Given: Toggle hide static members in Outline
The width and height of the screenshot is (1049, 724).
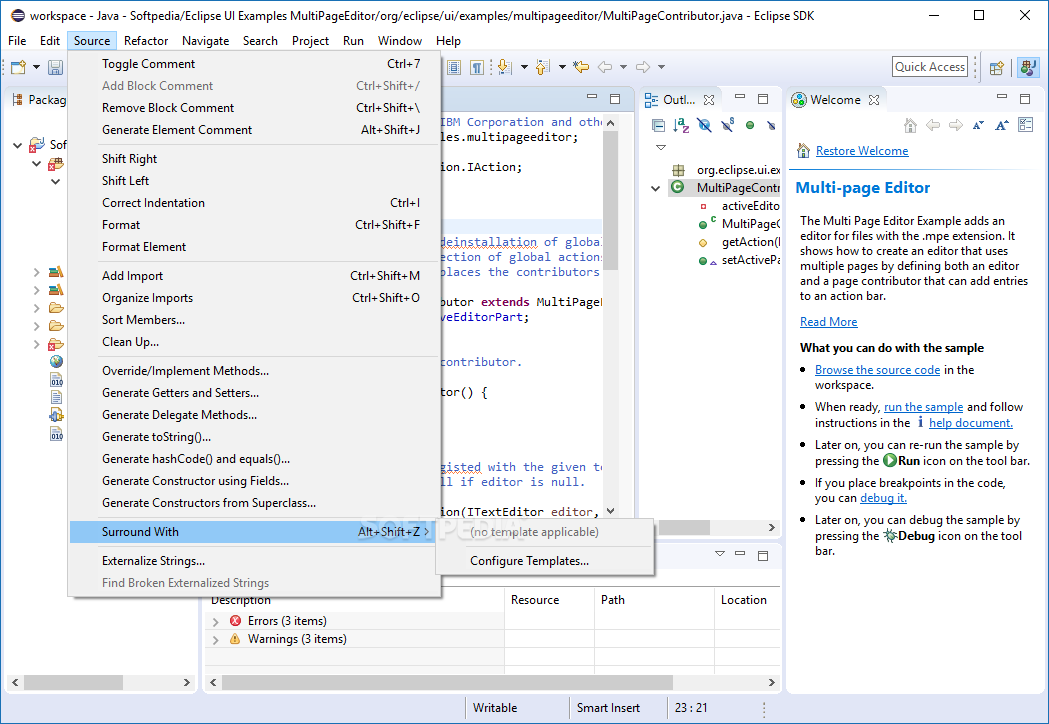Looking at the screenshot, I should [x=727, y=124].
